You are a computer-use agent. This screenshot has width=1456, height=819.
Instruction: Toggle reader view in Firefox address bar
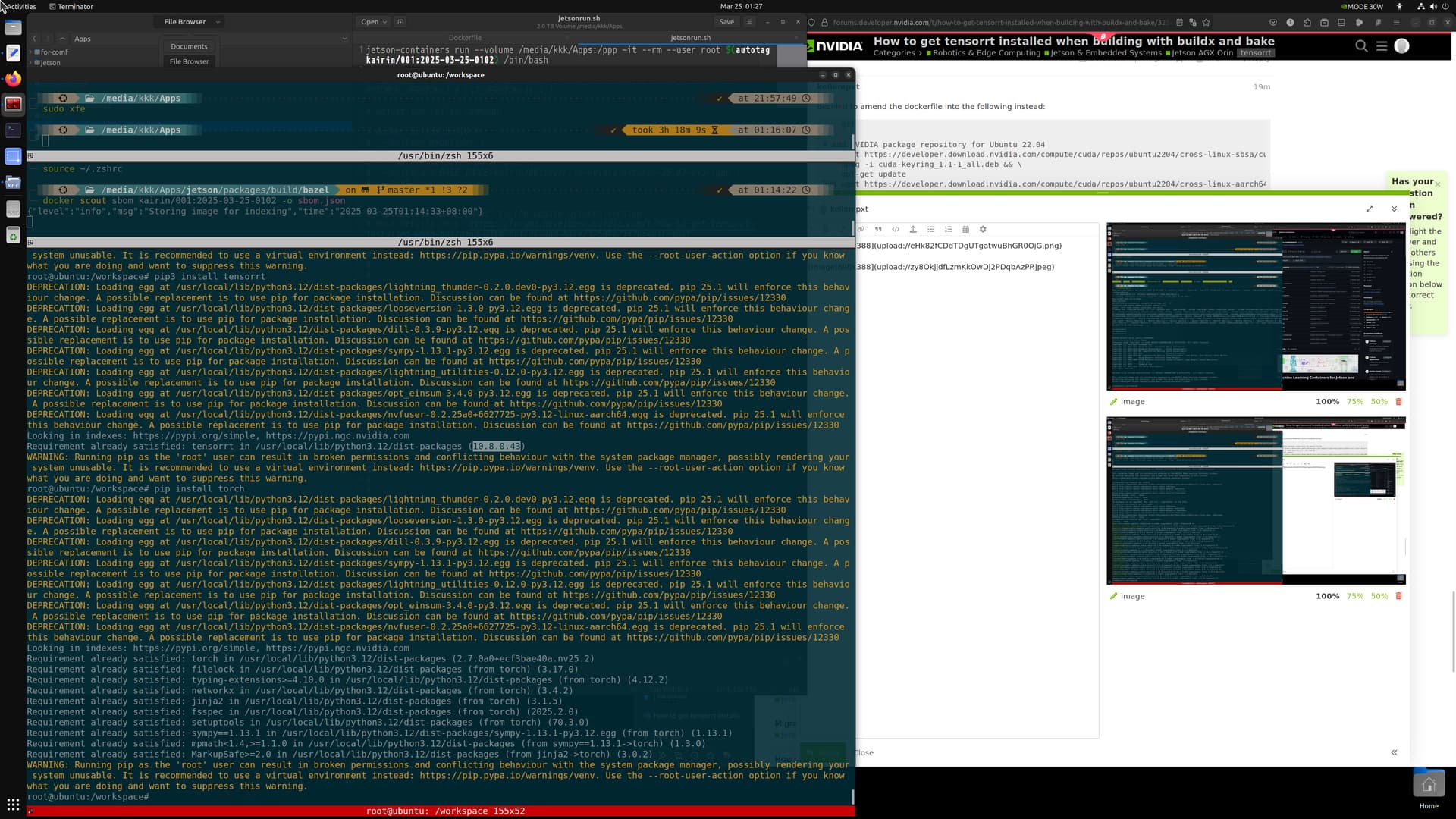tap(1179, 23)
